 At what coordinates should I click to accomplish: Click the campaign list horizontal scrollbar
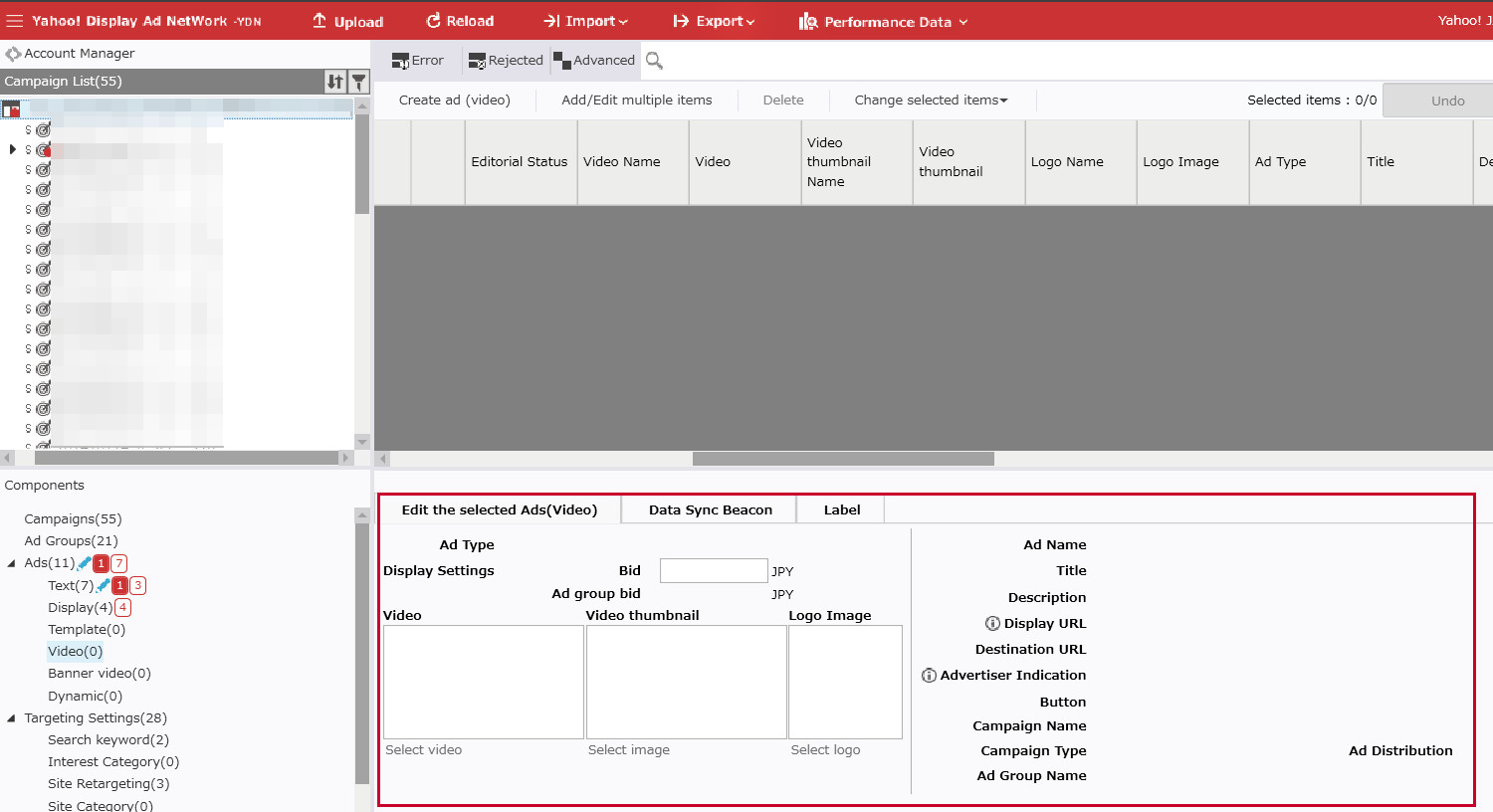tap(187, 458)
